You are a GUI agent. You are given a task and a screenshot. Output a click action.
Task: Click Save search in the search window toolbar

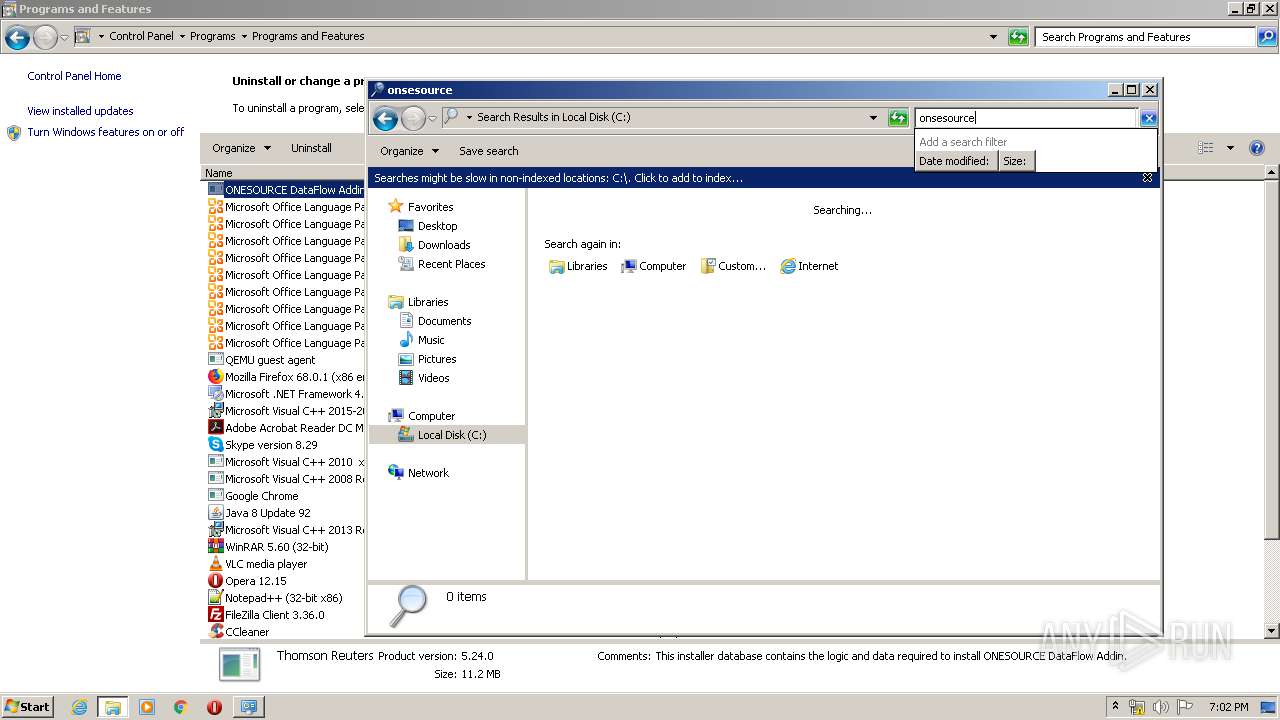pos(488,151)
